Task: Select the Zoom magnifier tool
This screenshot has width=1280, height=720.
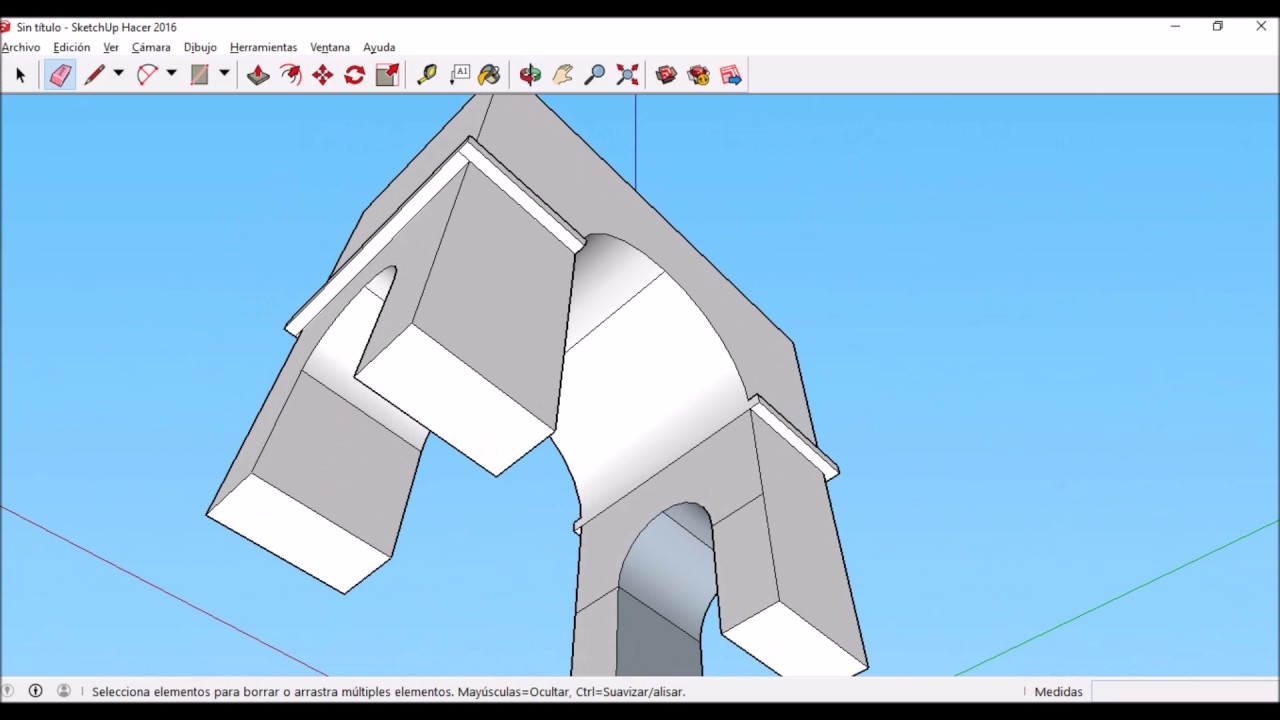Action: [x=594, y=75]
